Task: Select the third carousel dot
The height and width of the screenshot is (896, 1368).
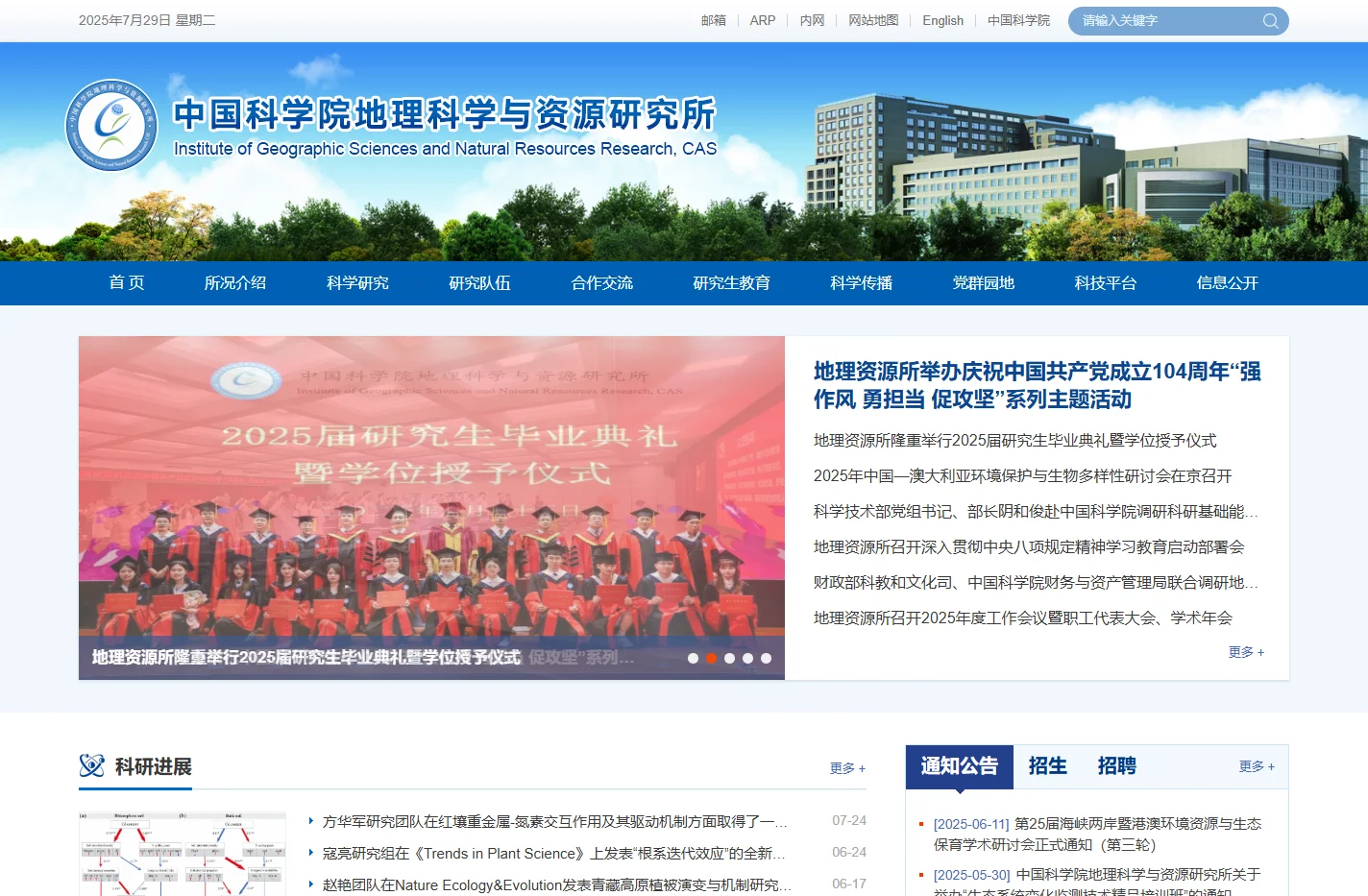Action: point(730,658)
